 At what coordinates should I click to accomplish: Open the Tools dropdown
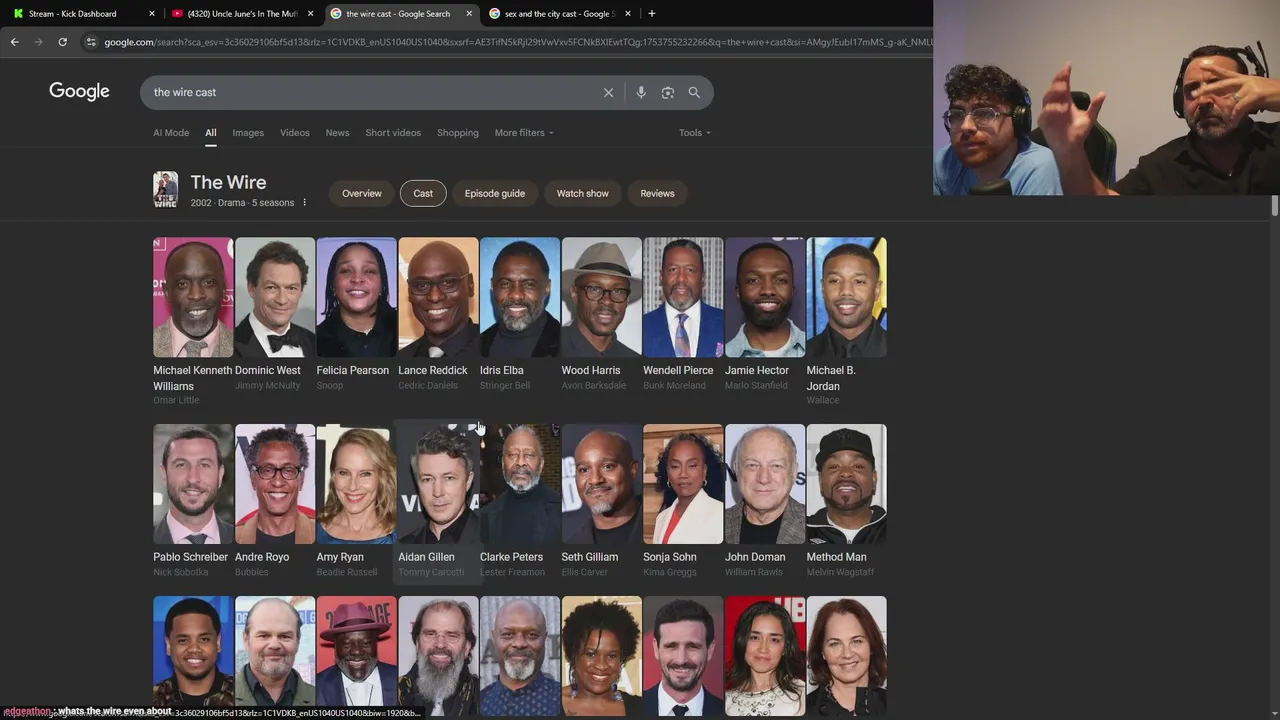(x=695, y=132)
